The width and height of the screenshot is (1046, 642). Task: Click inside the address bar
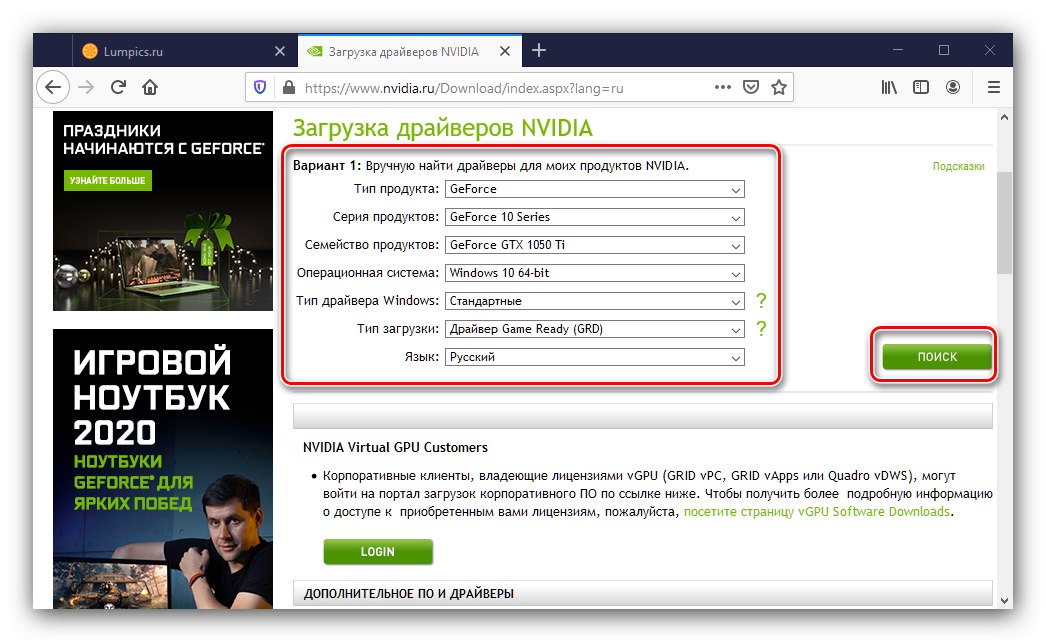point(500,87)
